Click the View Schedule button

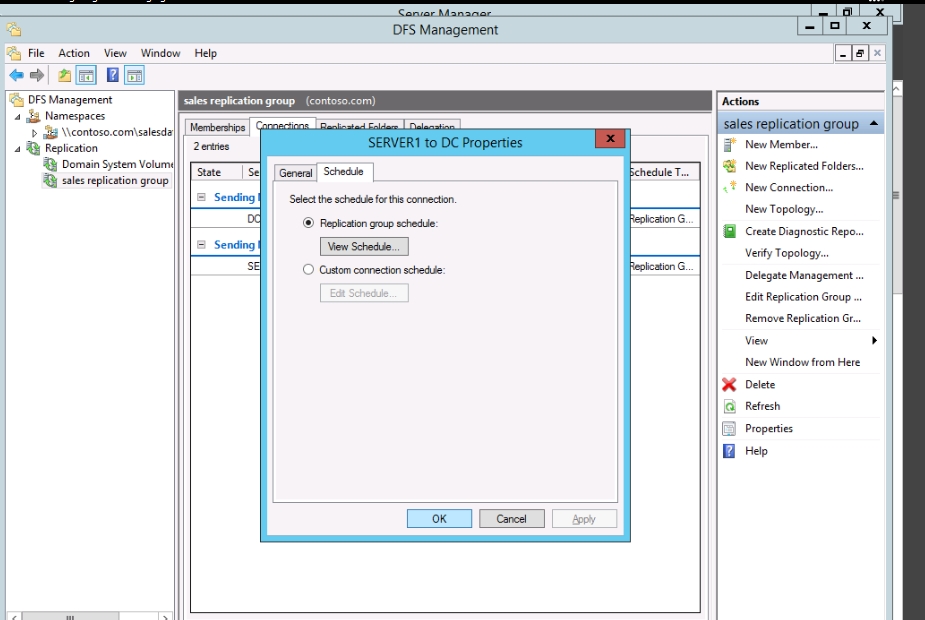364,247
